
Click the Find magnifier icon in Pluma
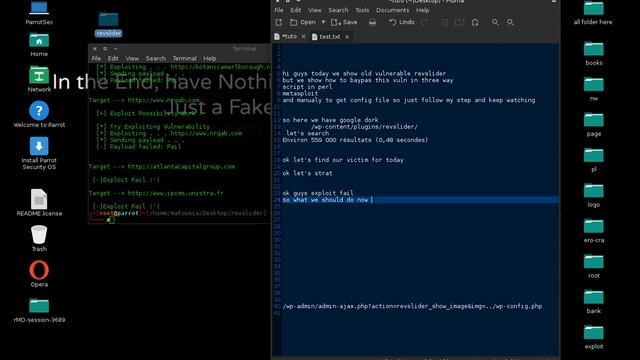coord(495,22)
